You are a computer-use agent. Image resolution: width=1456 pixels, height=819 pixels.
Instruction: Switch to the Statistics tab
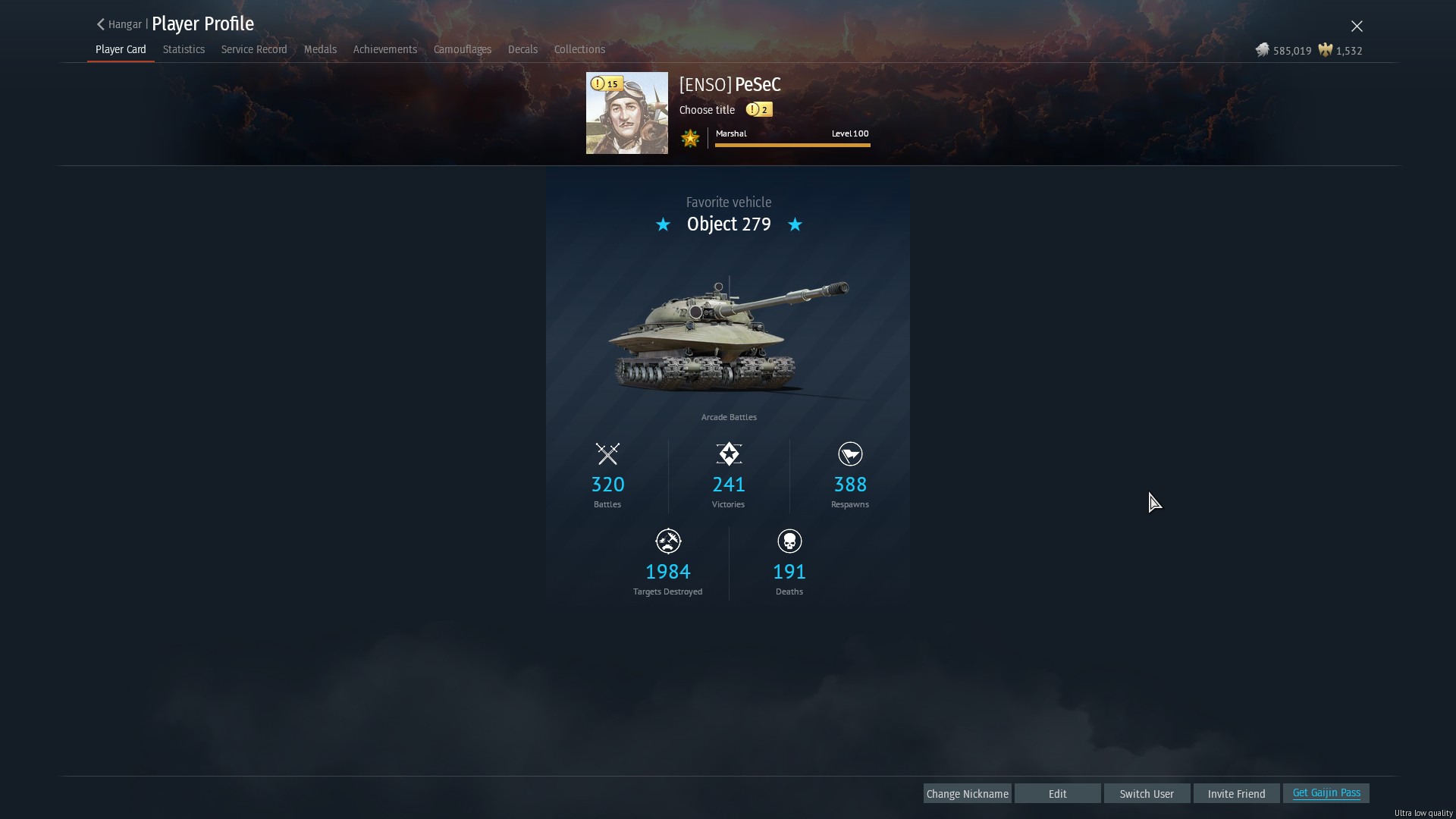point(184,49)
